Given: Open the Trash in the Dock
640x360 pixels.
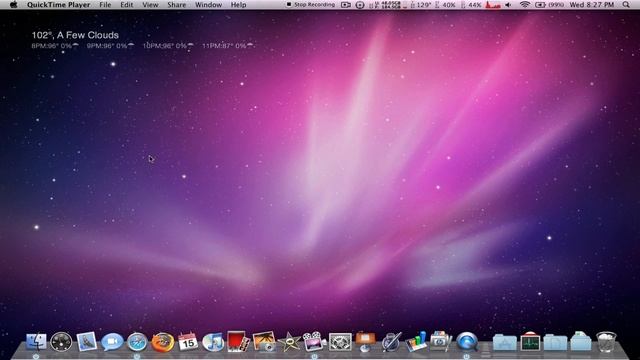Looking at the screenshot, I should point(606,342).
